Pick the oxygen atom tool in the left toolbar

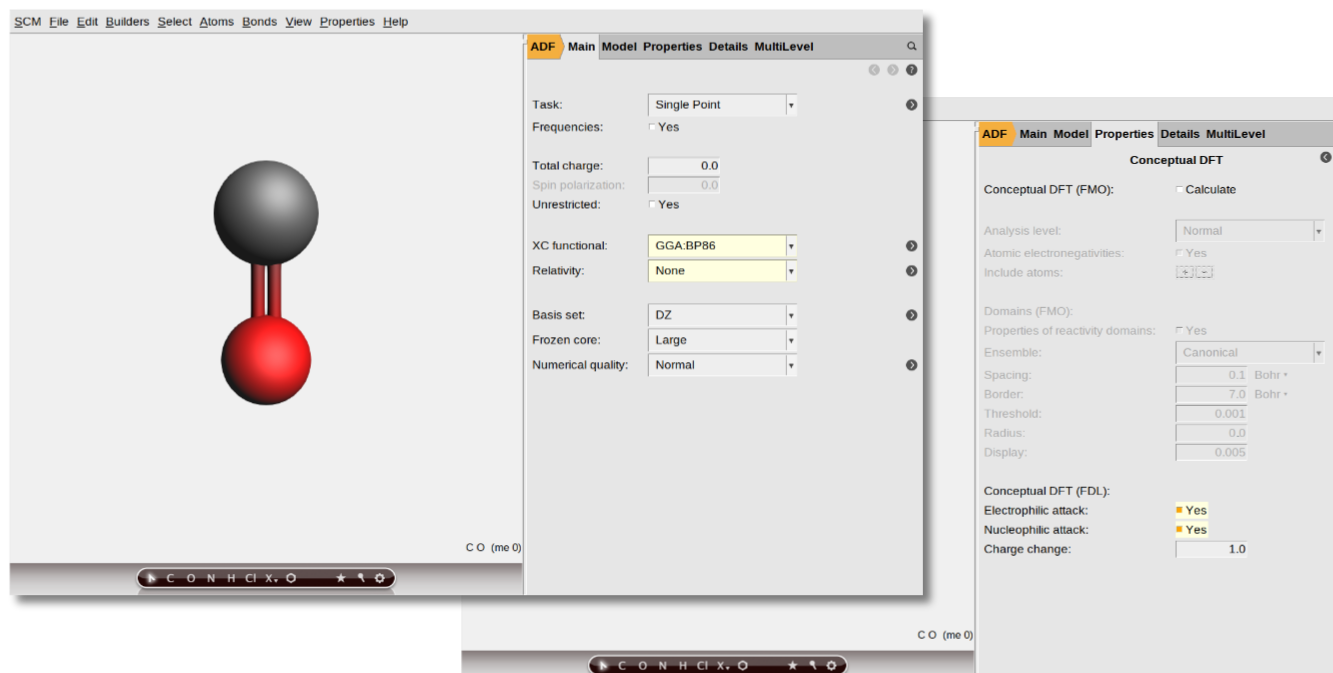pyautogui.click(x=190, y=578)
